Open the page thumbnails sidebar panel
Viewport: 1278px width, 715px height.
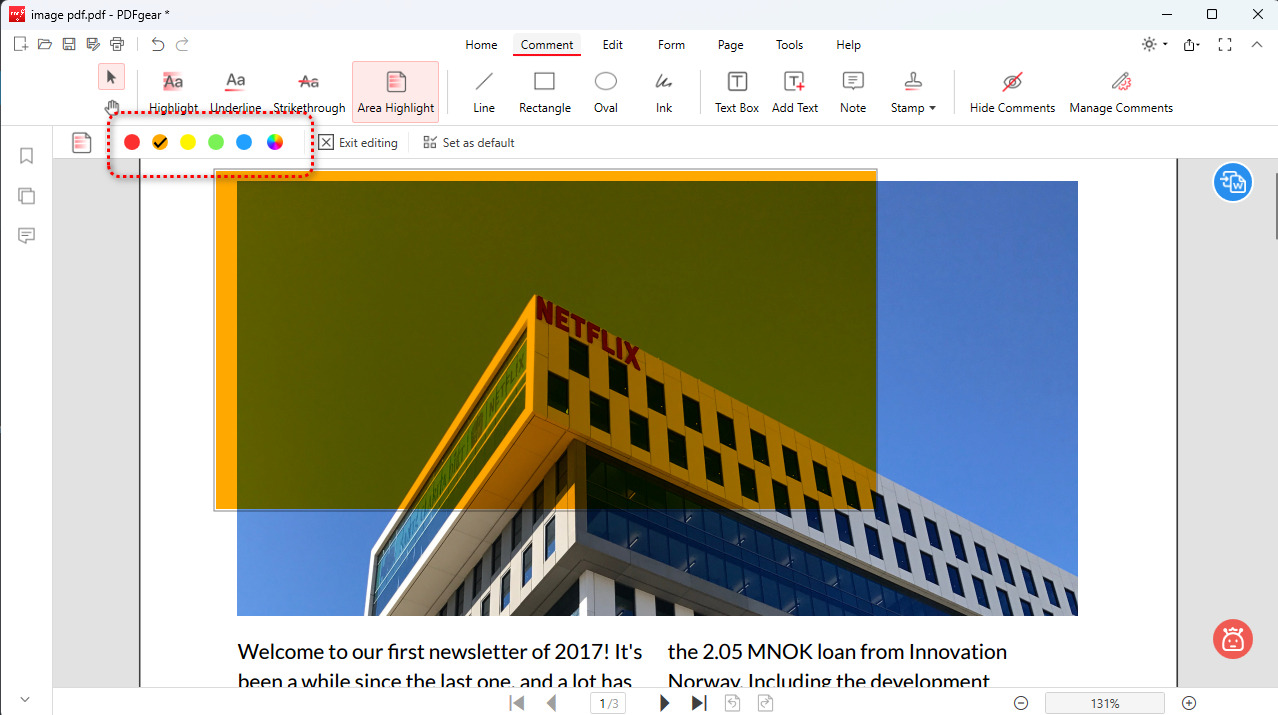pos(27,196)
